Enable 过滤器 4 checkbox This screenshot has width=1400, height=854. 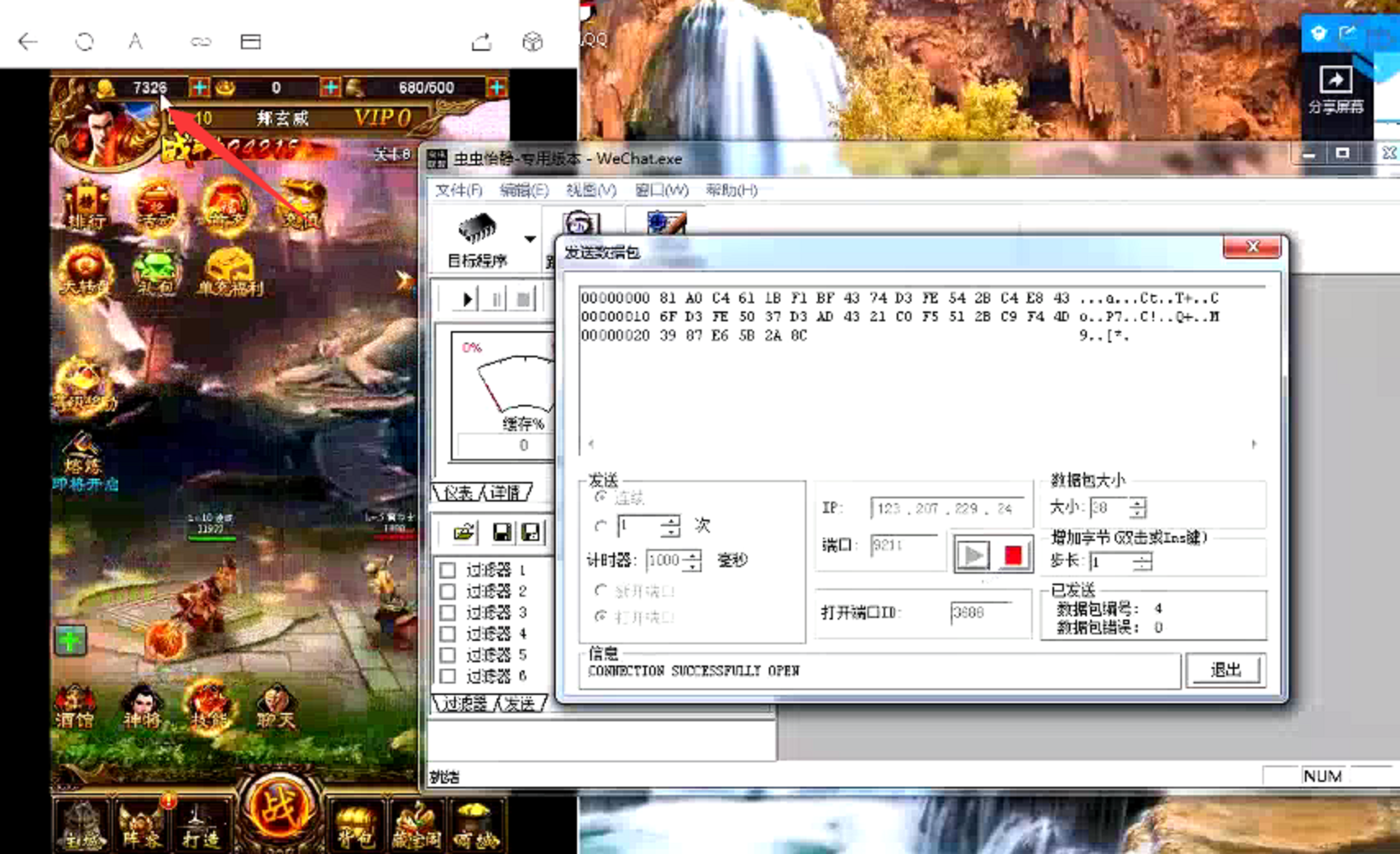click(448, 634)
